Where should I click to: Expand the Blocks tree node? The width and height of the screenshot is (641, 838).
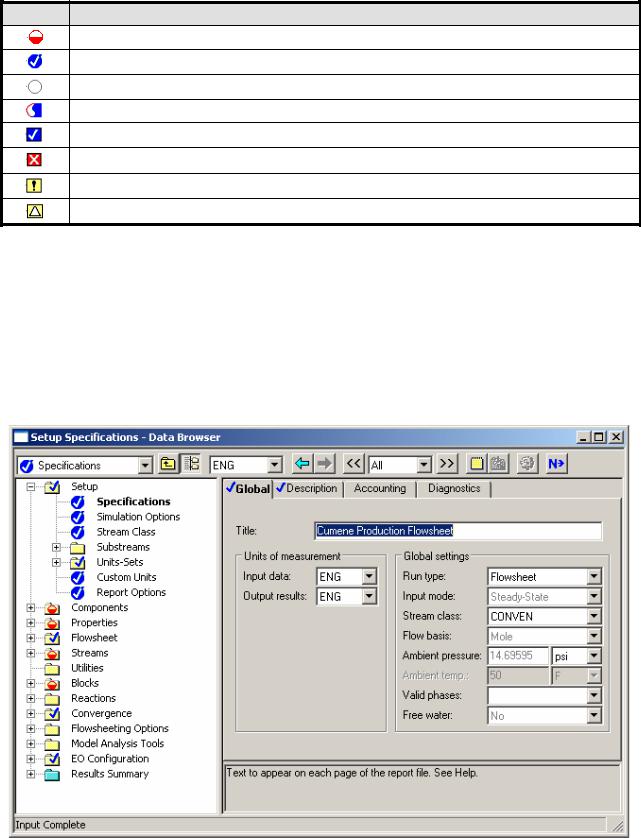point(31,683)
